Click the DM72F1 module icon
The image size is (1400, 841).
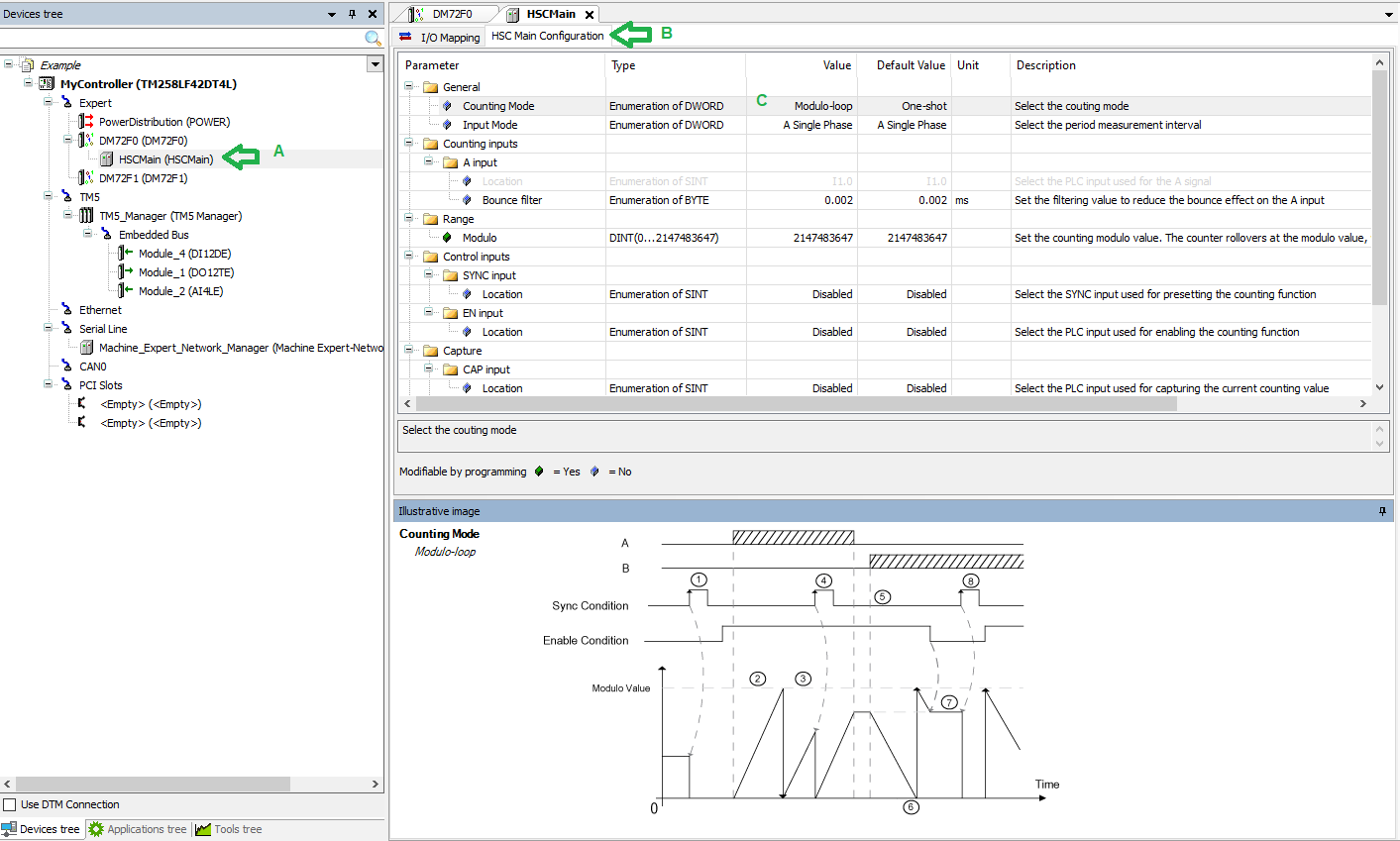coord(86,178)
